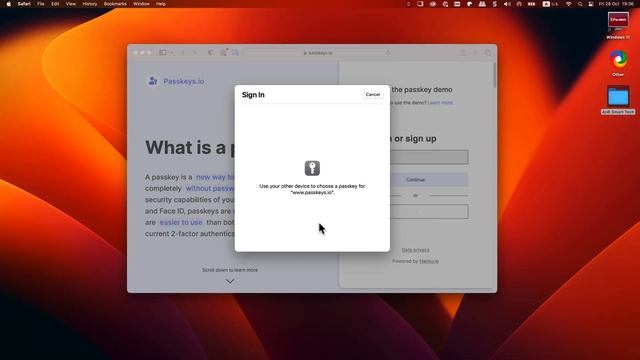Open the Bookmarks menu
The width and height of the screenshot is (640, 360).
(x=115, y=4)
